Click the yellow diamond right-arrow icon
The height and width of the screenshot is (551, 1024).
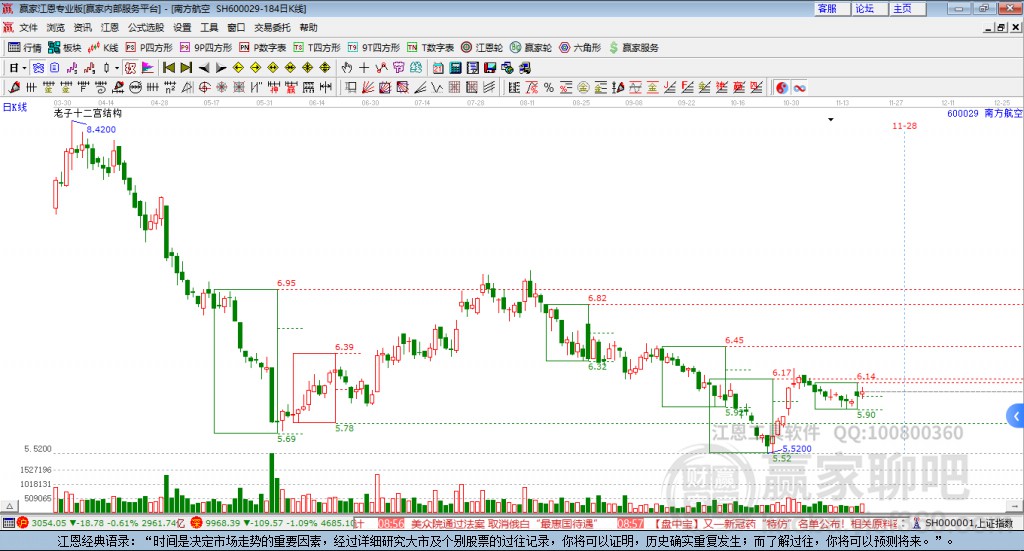255,68
